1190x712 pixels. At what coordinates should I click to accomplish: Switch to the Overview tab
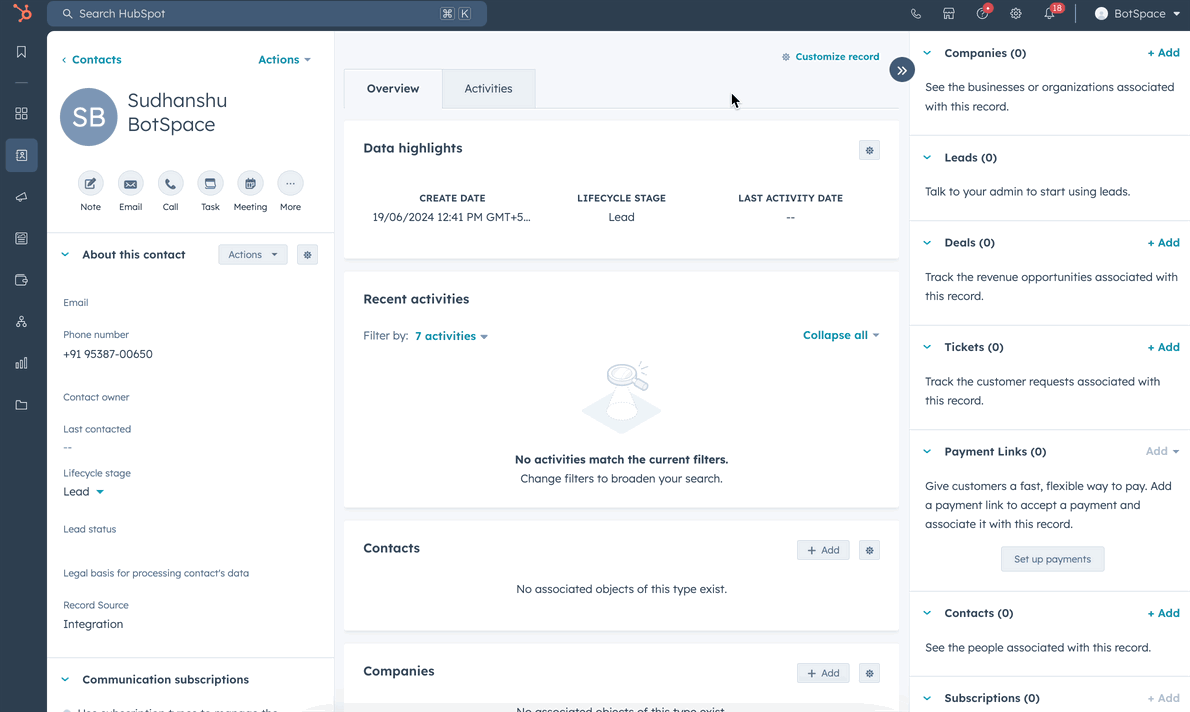click(393, 89)
